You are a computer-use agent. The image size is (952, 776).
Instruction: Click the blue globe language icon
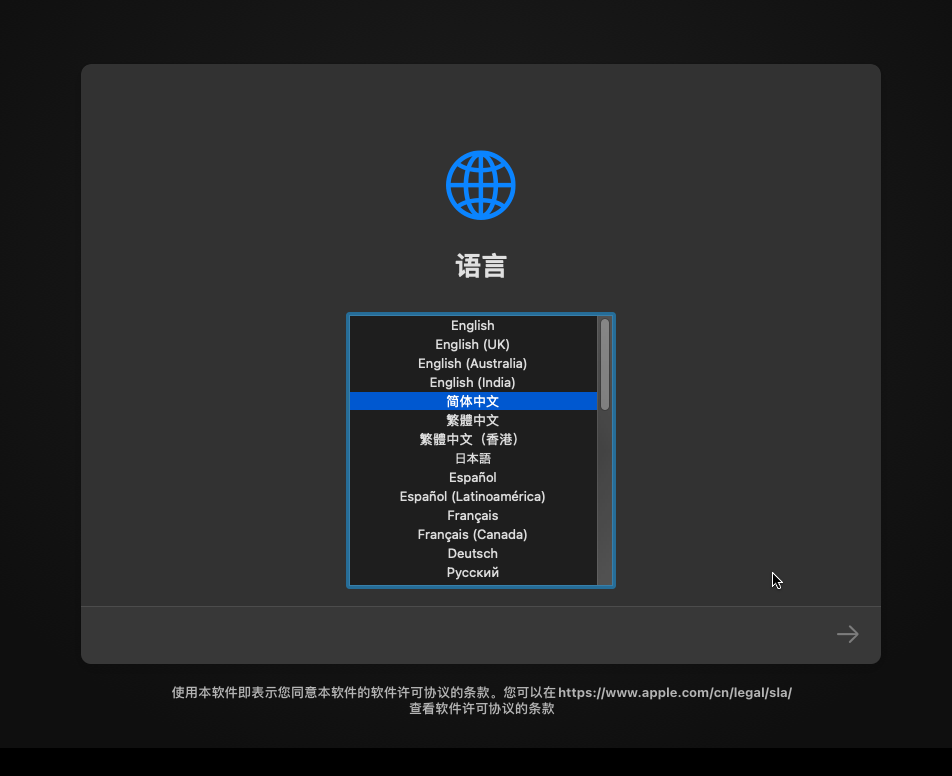(480, 185)
